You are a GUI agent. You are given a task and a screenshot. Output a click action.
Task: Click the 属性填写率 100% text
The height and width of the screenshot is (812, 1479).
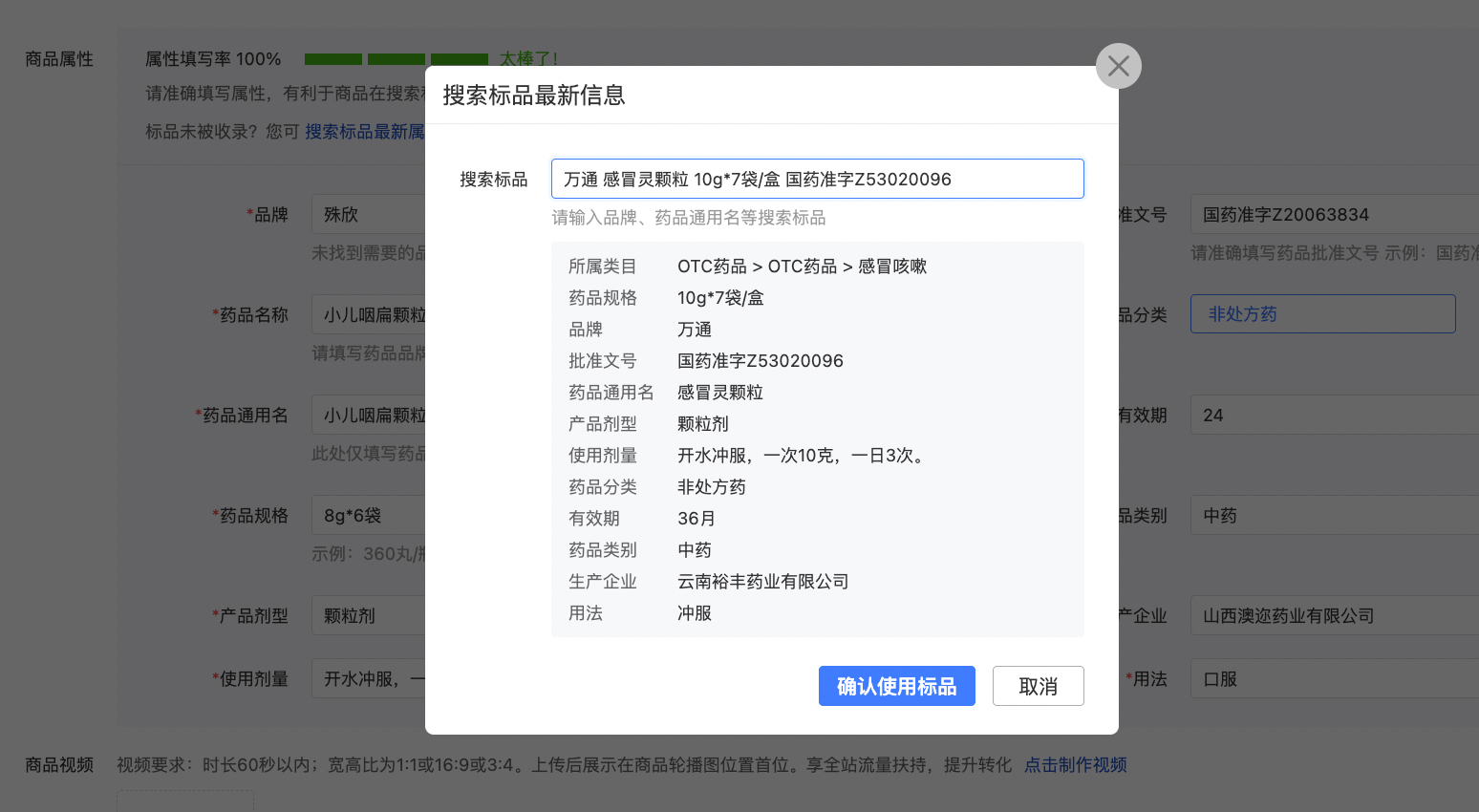click(x=213, y=59)
